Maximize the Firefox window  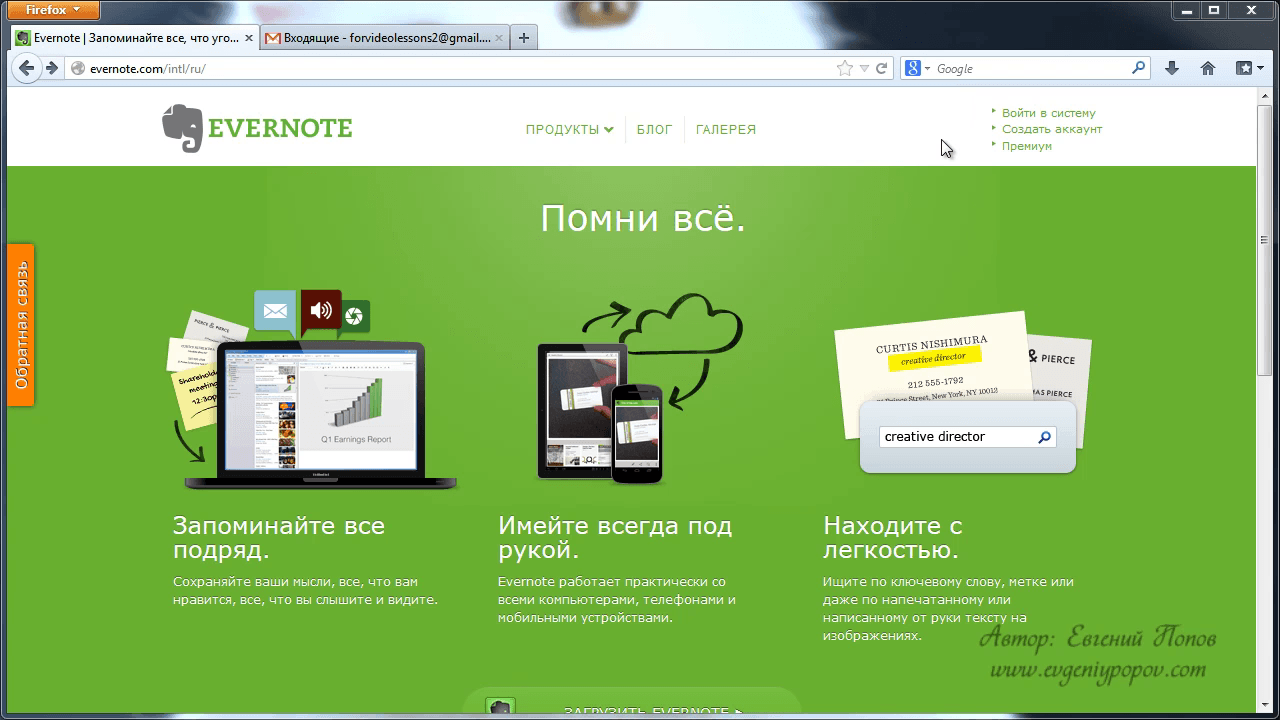[1214, 10]
